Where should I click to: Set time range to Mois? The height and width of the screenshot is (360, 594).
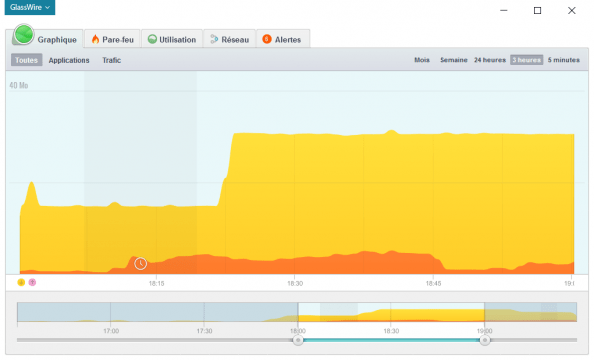(x=422, y=60)
